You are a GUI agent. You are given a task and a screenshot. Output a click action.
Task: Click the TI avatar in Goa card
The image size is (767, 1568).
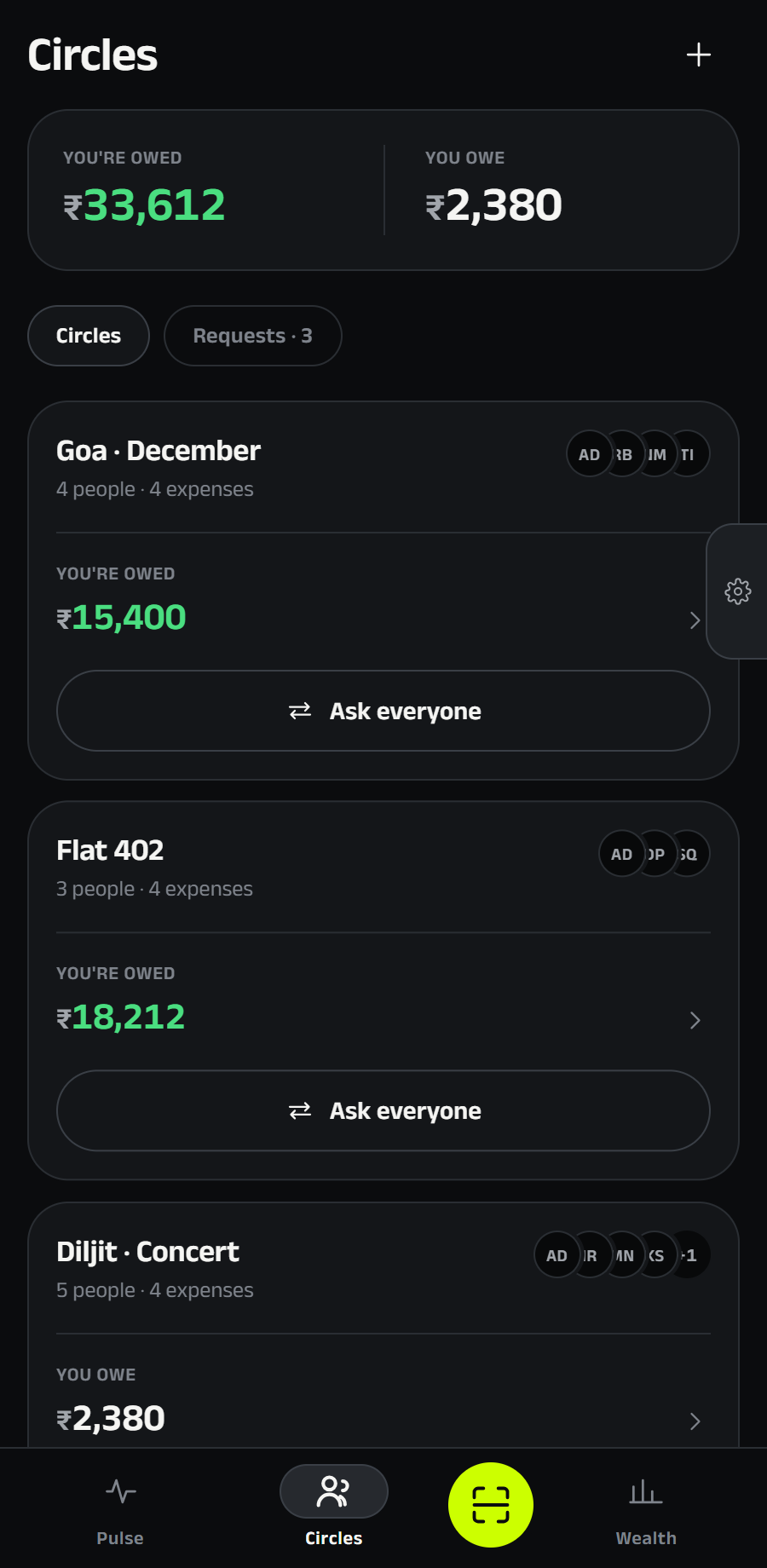point(688,454)
